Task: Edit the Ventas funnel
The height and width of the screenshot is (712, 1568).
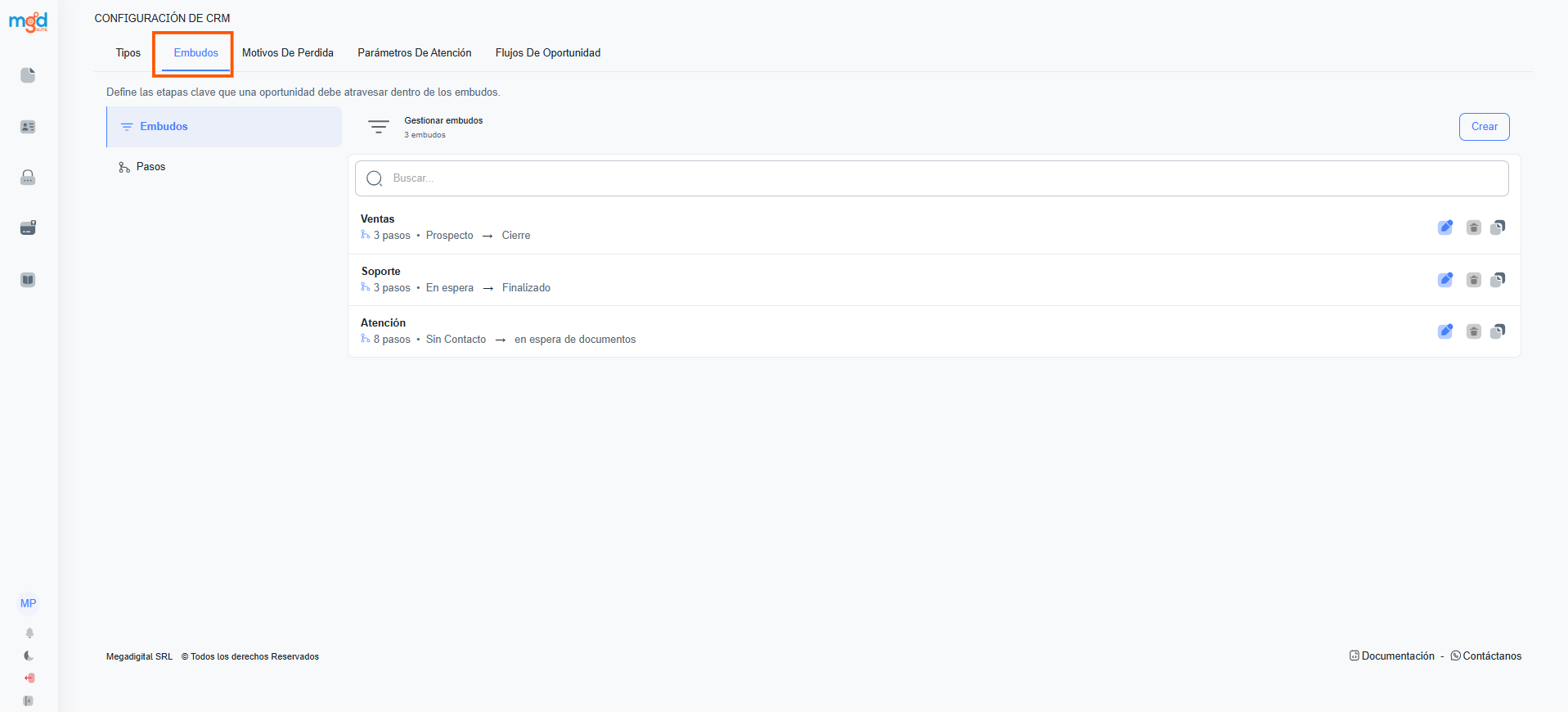Action: click(x=1445, y=228)
